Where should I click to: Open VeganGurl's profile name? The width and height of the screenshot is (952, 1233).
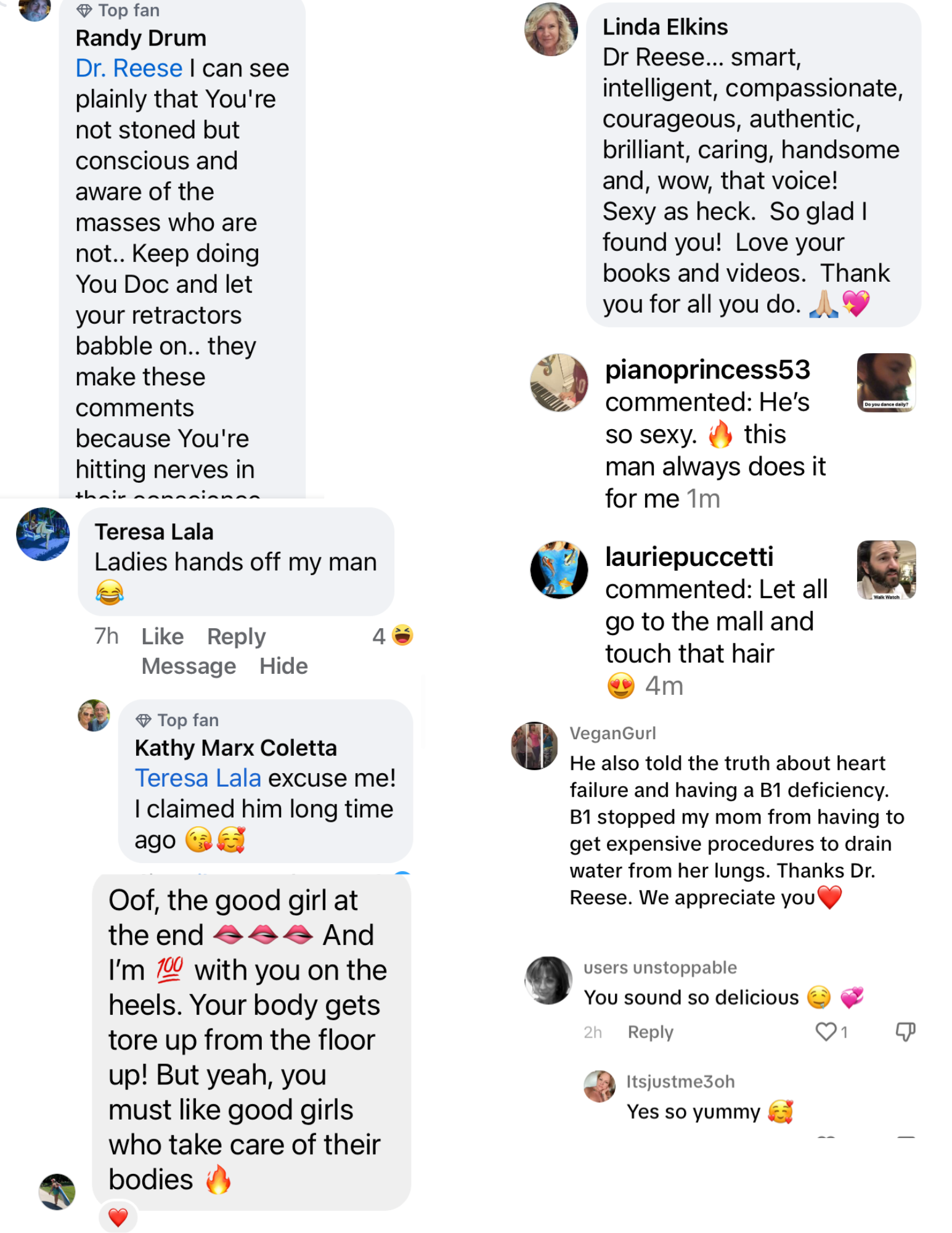coord(612,733)
